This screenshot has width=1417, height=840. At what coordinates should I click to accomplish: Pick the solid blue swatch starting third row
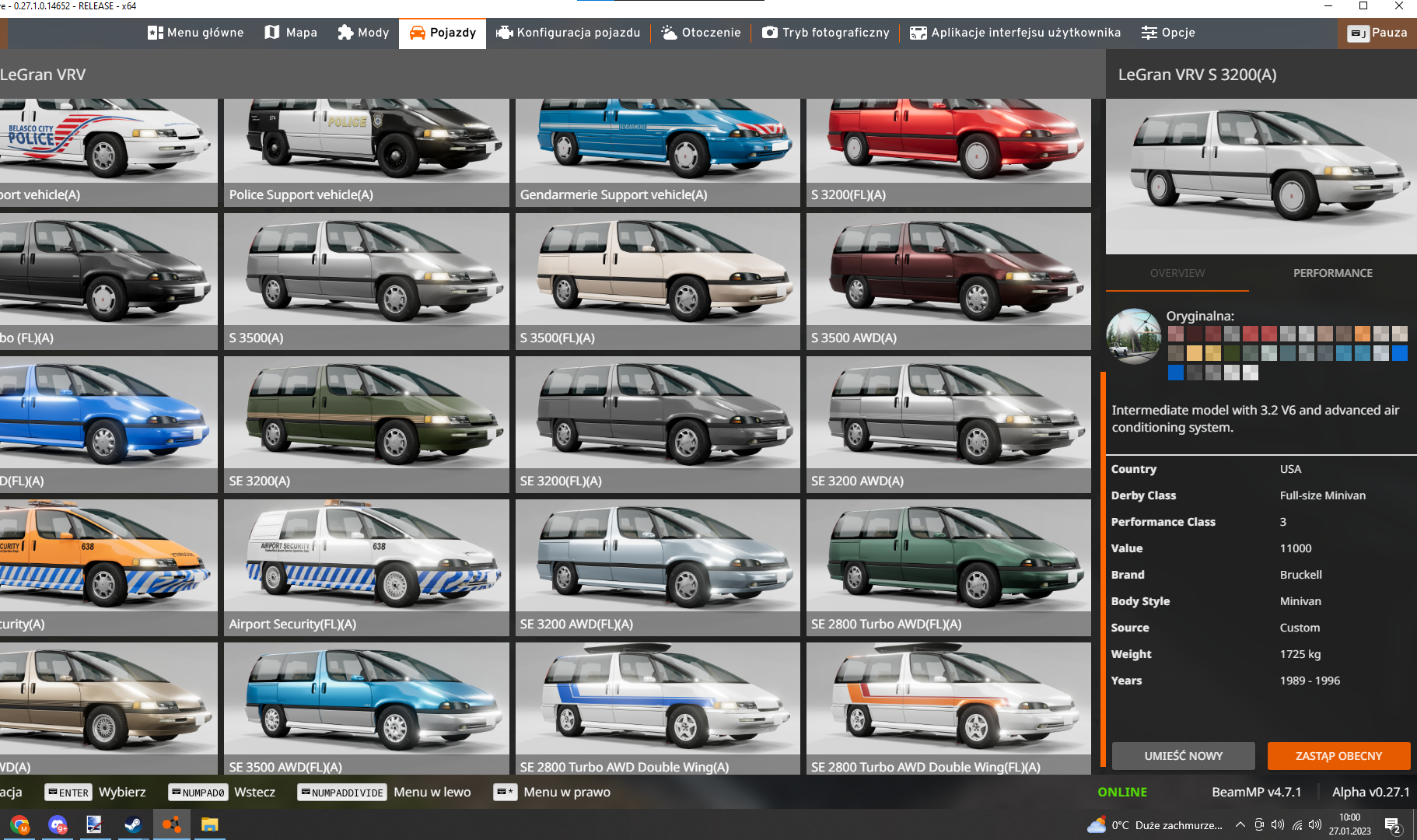[1176, 373]
